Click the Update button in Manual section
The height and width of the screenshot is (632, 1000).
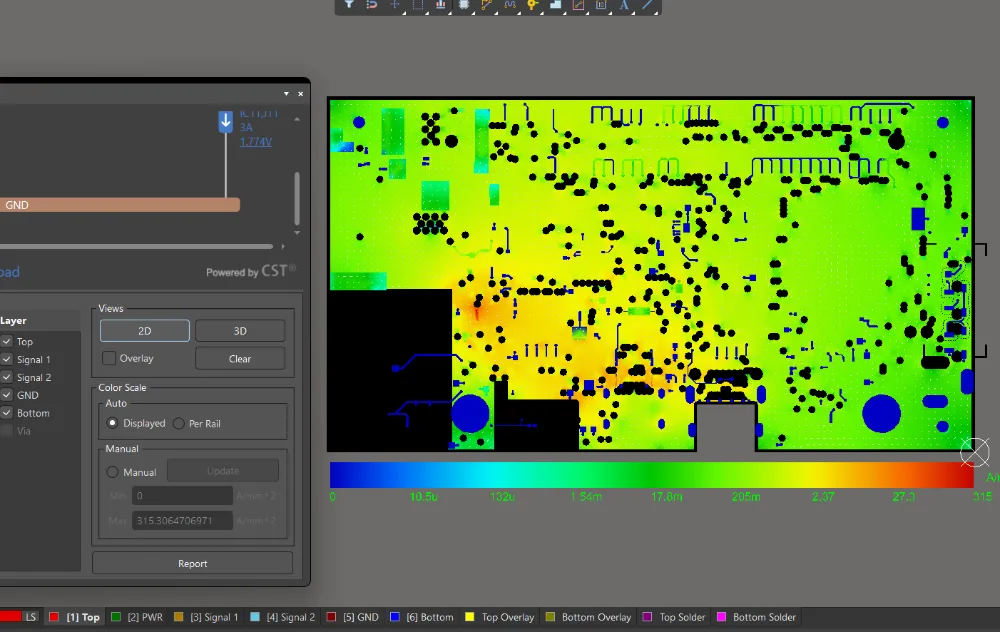(x=223, y=471)
